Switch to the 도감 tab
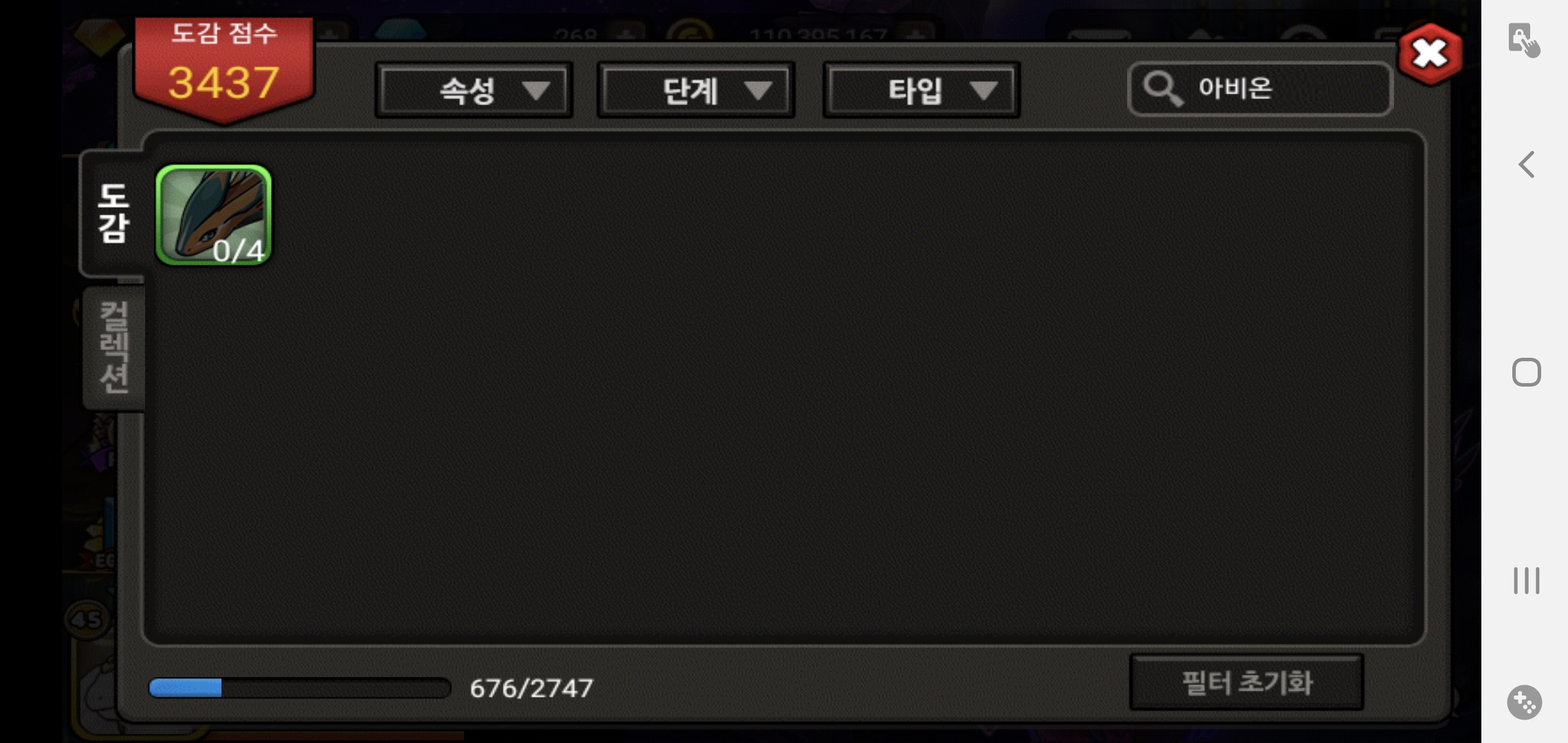This screenshot has height=743, width=1568. pos(113,213)
